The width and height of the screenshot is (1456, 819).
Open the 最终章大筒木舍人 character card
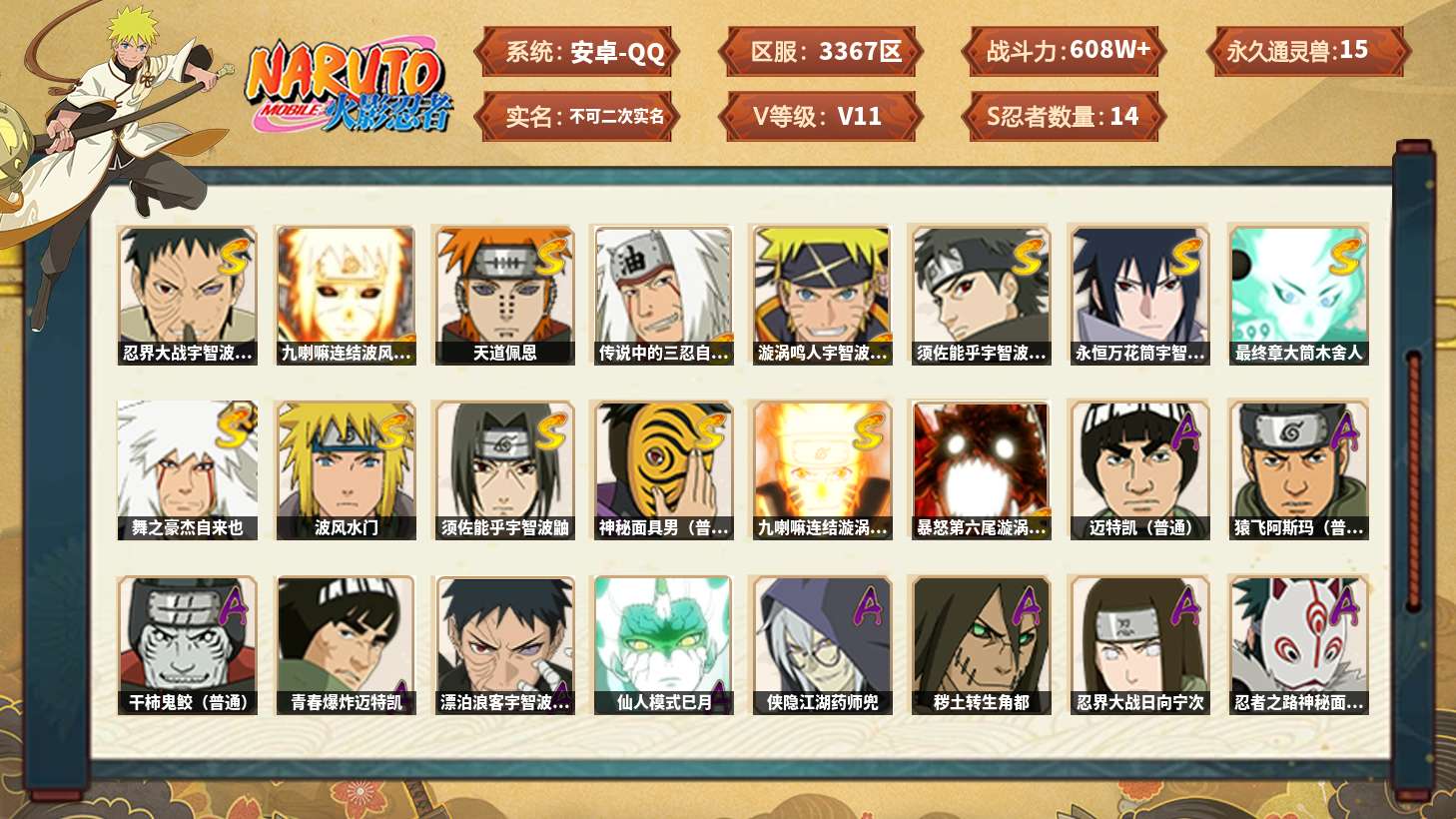(1298, 295)
